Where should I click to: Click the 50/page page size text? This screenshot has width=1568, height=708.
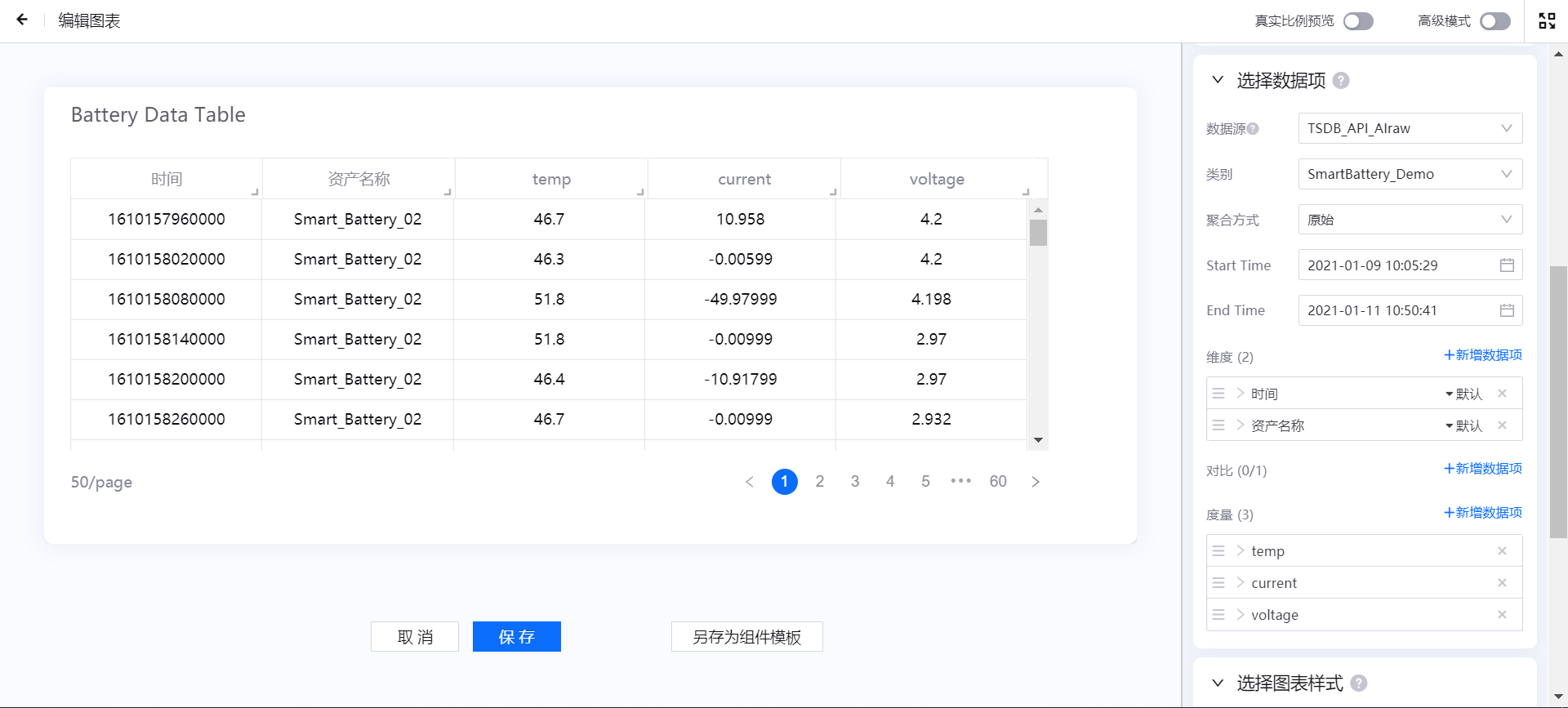[x=101, y=483]
